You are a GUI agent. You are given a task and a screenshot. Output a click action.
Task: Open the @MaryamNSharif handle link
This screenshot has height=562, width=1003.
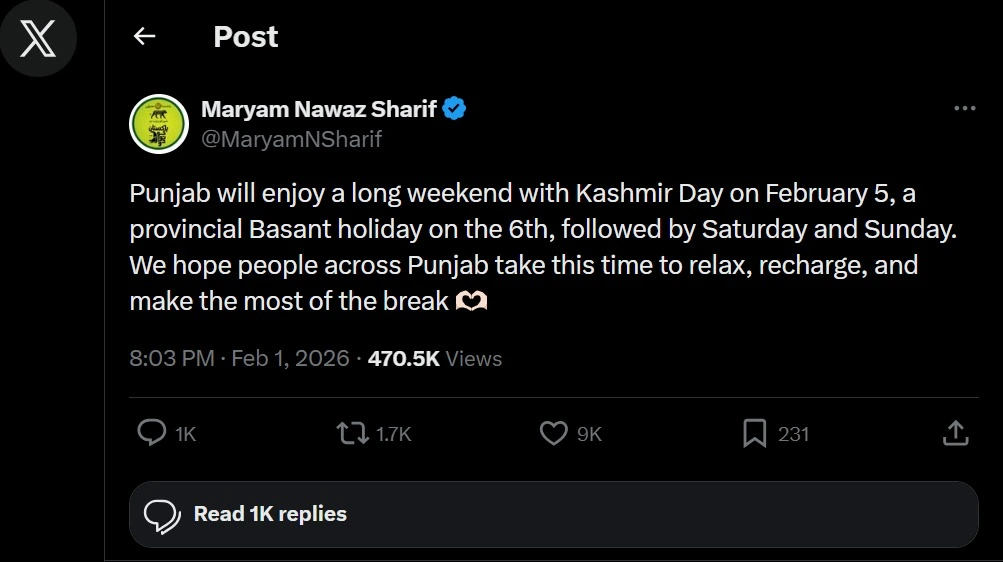[x=292, y=140]
